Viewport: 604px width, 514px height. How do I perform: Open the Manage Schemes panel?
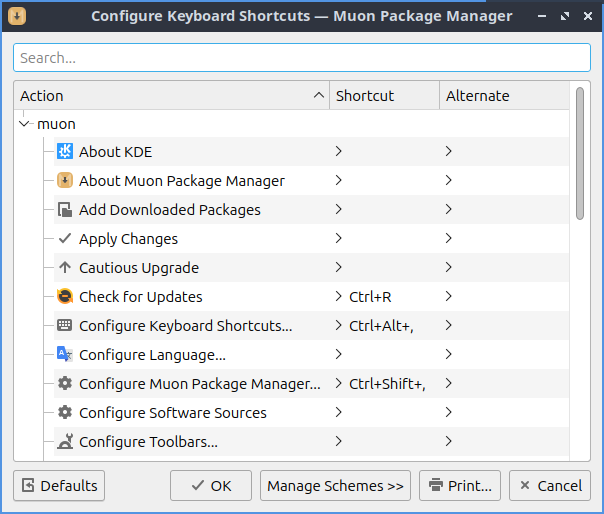(x=335, y=486)
